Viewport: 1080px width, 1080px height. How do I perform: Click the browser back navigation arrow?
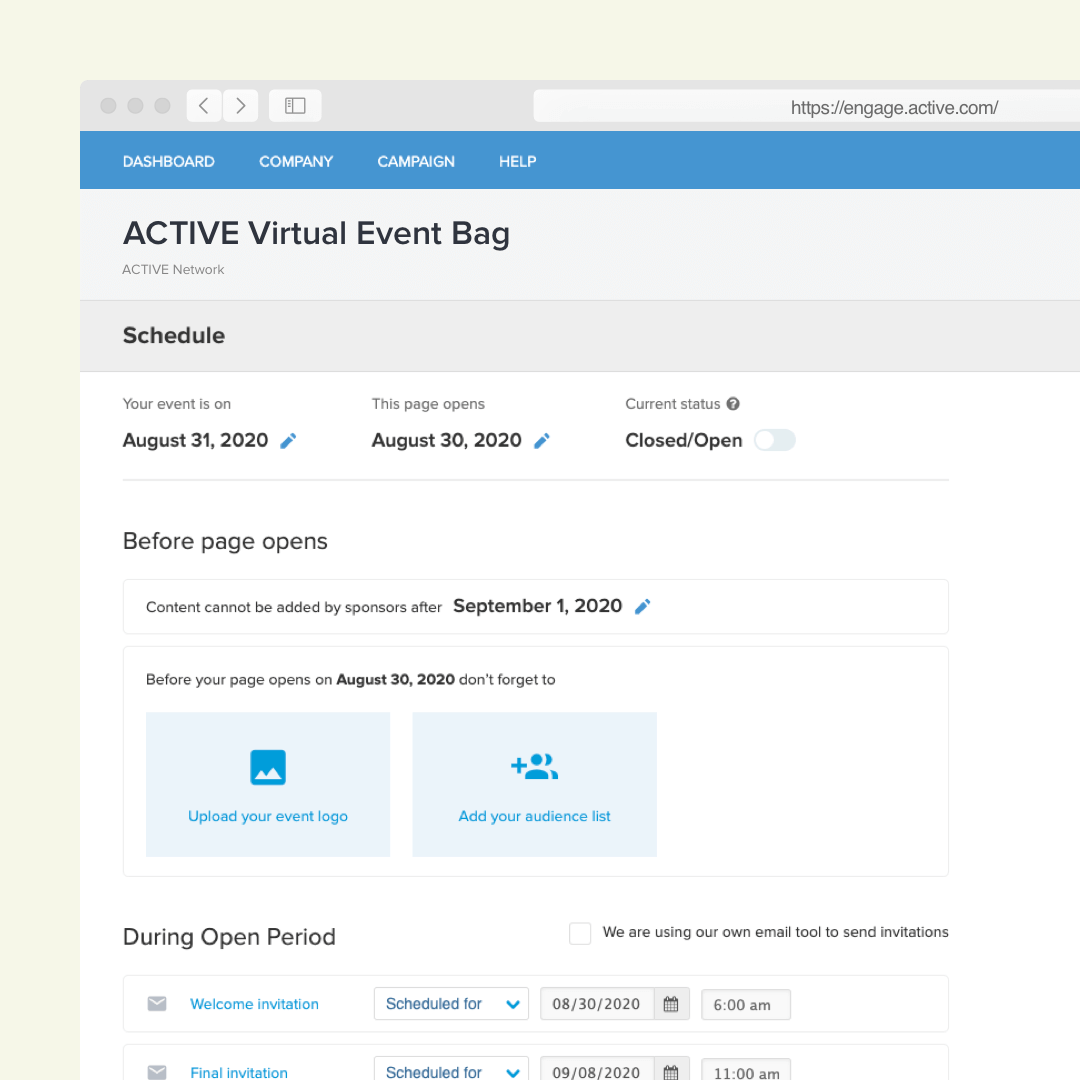click(x=203, y=105)
